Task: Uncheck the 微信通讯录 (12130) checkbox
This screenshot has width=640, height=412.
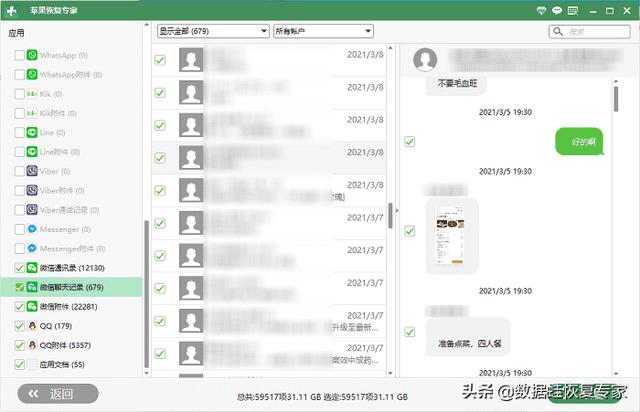Action: pos(19,268)
